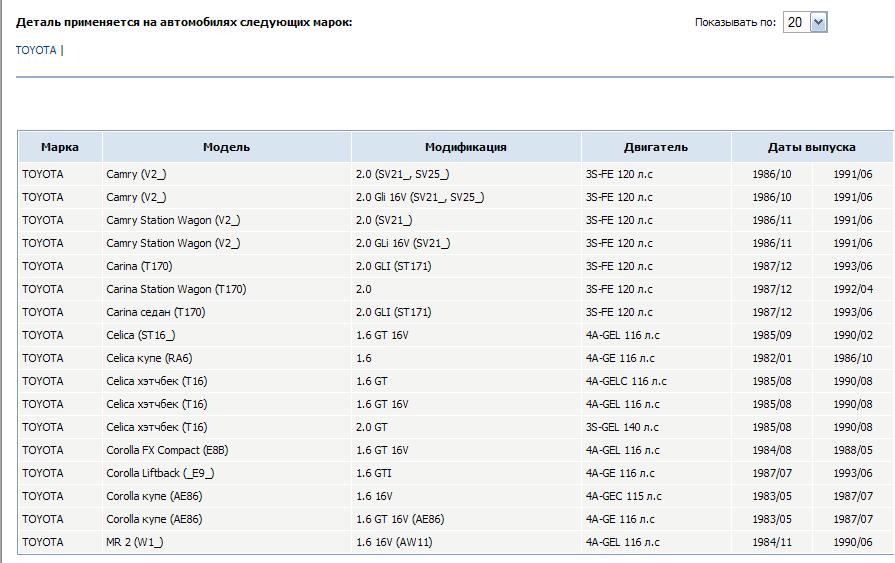Click the 3S-GEL 140 л.с engine cell
Viewport: 895px width, 563px height.
tap(622, 427)
